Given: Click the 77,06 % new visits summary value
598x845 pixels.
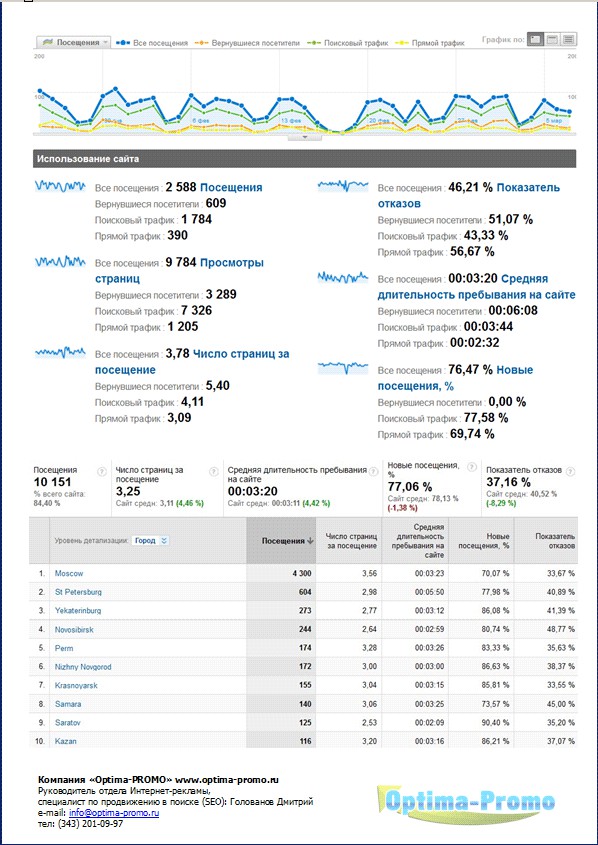Looking at the screenshot, I should (x=410, y=487).
